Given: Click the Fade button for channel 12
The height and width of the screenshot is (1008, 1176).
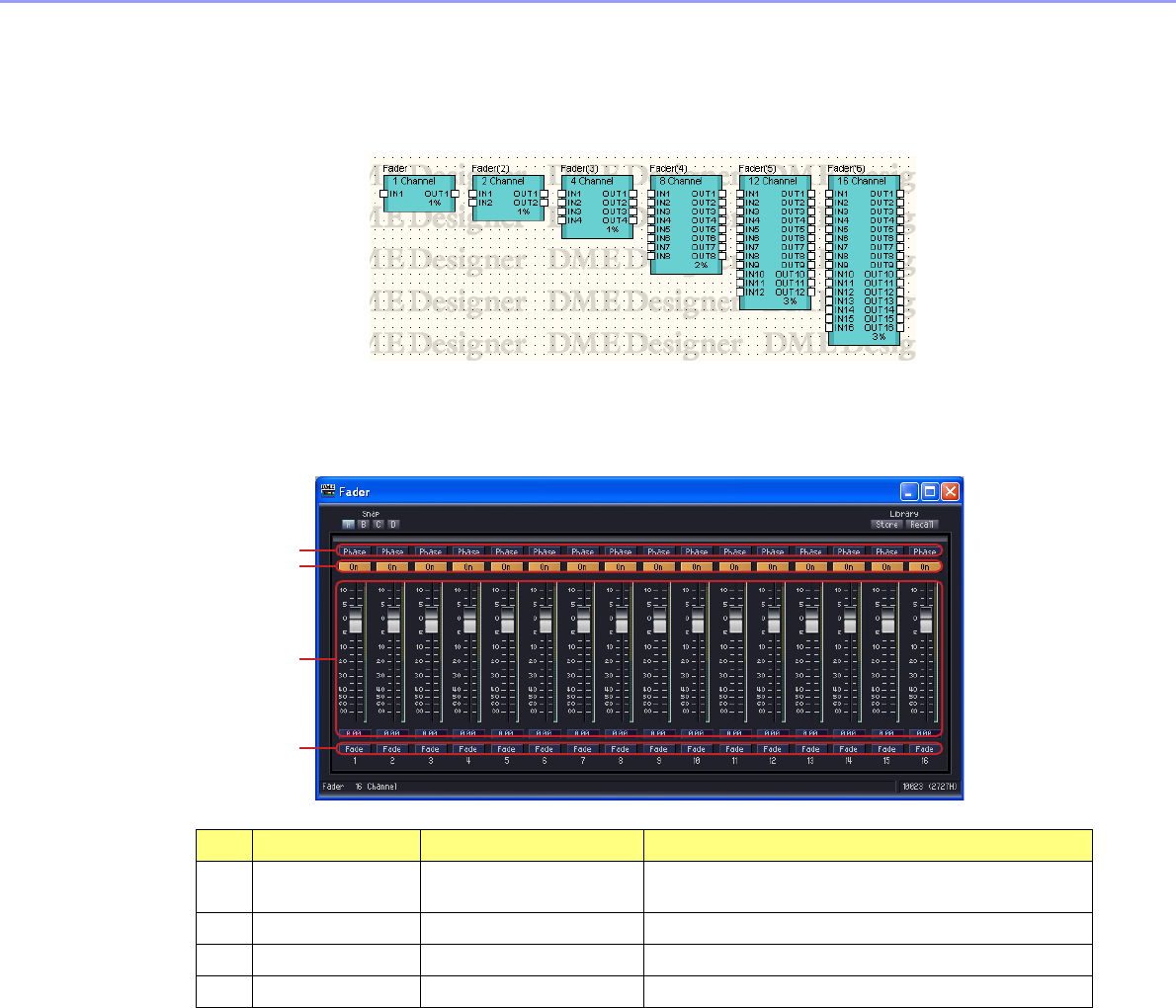Looking at the screenshot, I should pyautogui.click(x=773, y=748).
